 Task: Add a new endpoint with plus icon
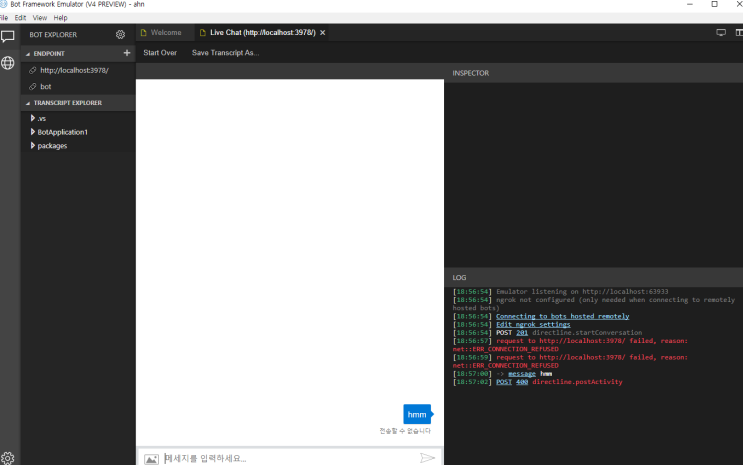pos(127,53)
